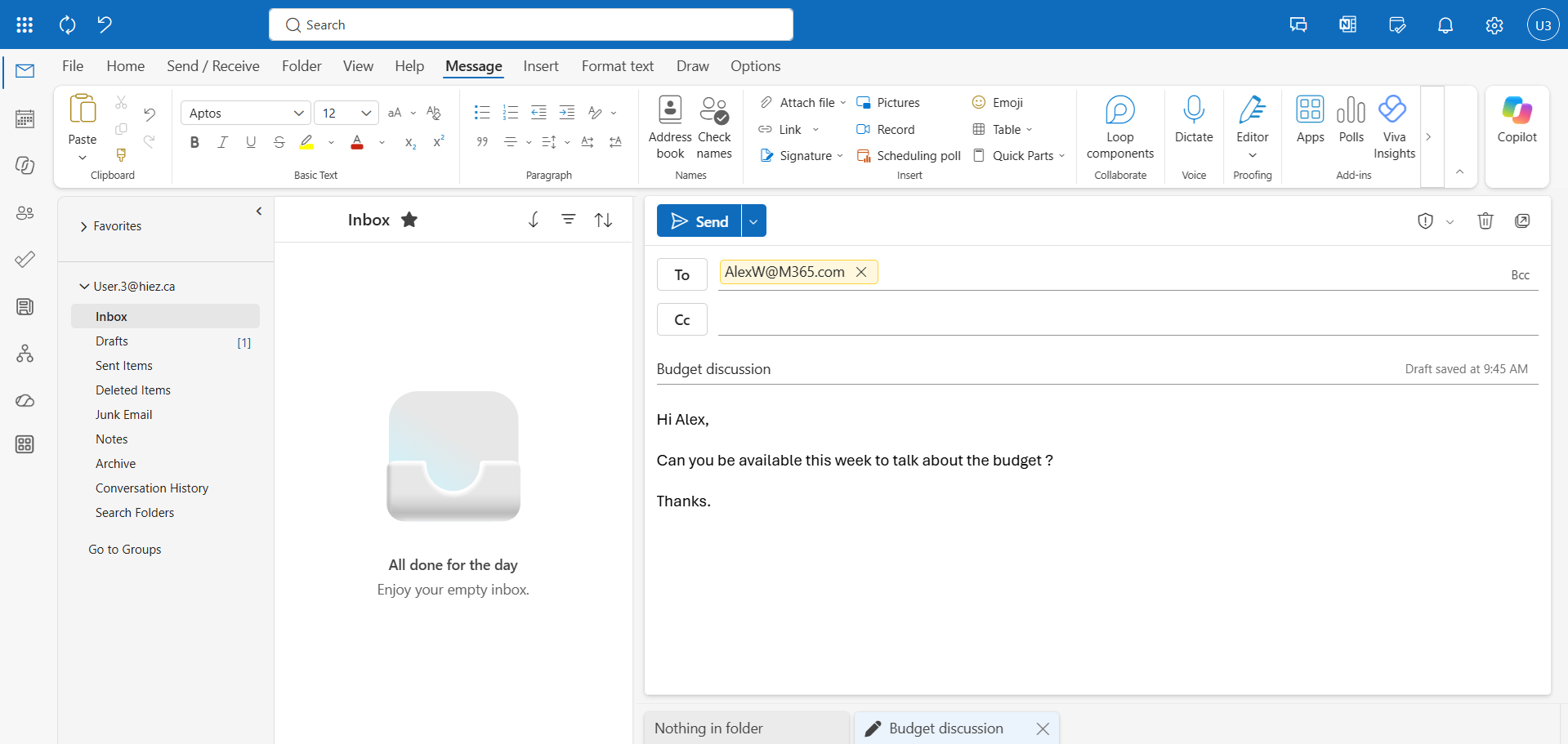Toggle bold formatting
The height and width of the screenshot is (744, 1568).
194,142
